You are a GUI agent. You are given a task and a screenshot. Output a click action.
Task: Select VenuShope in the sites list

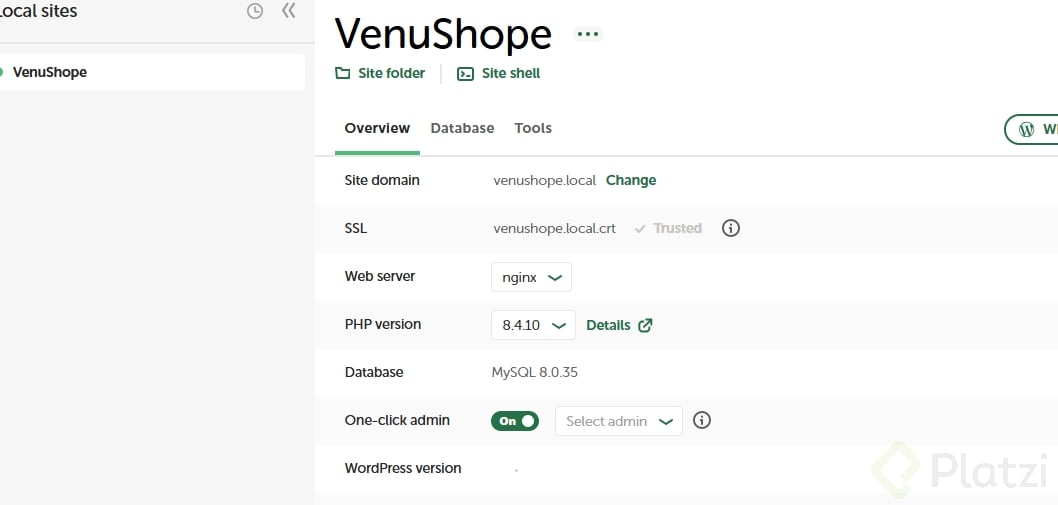pos(50,72)
